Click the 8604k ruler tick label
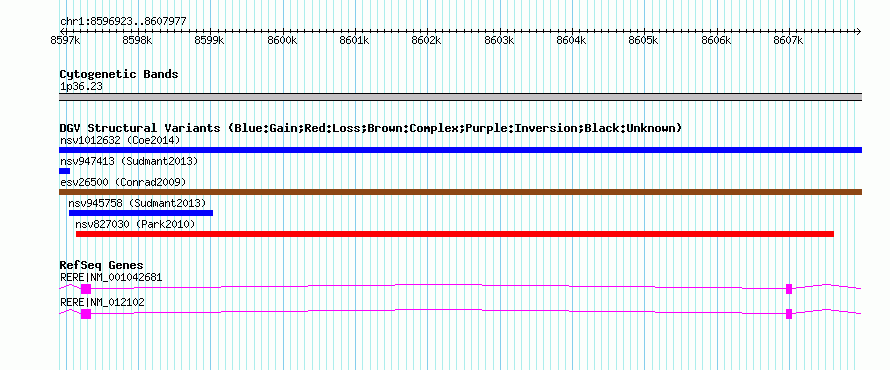This screenshot has height=370, width=890. (572, 40)
